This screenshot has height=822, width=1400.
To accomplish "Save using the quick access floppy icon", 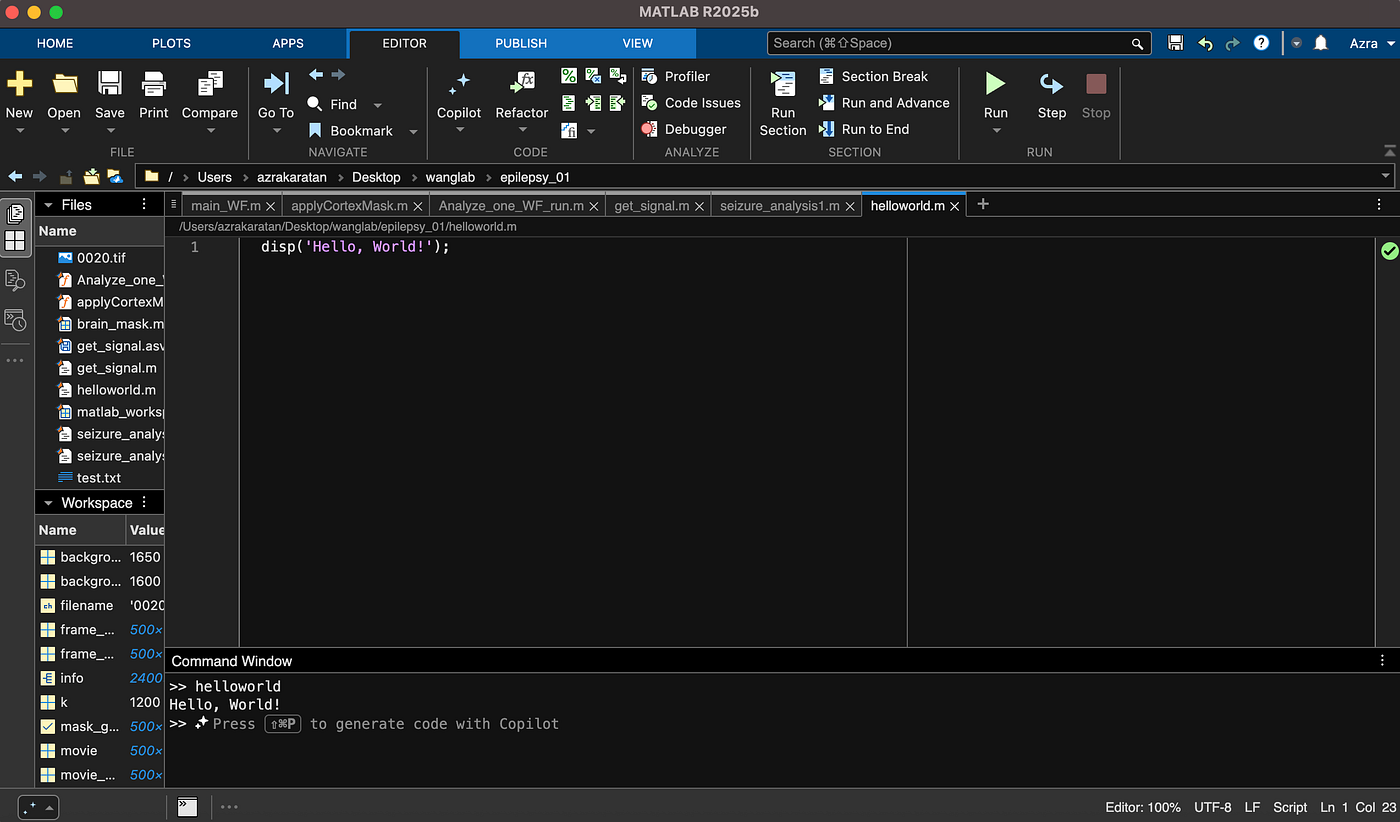I will pos(1176,43).
